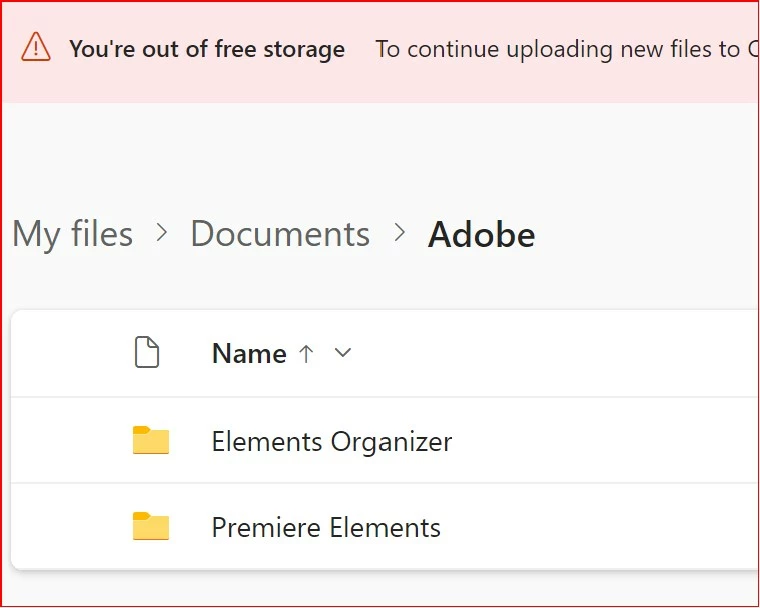Viewport: 760px width, 608px height.
Task: Click the warning triangle icon in storage banner
Action: [36, 47]
